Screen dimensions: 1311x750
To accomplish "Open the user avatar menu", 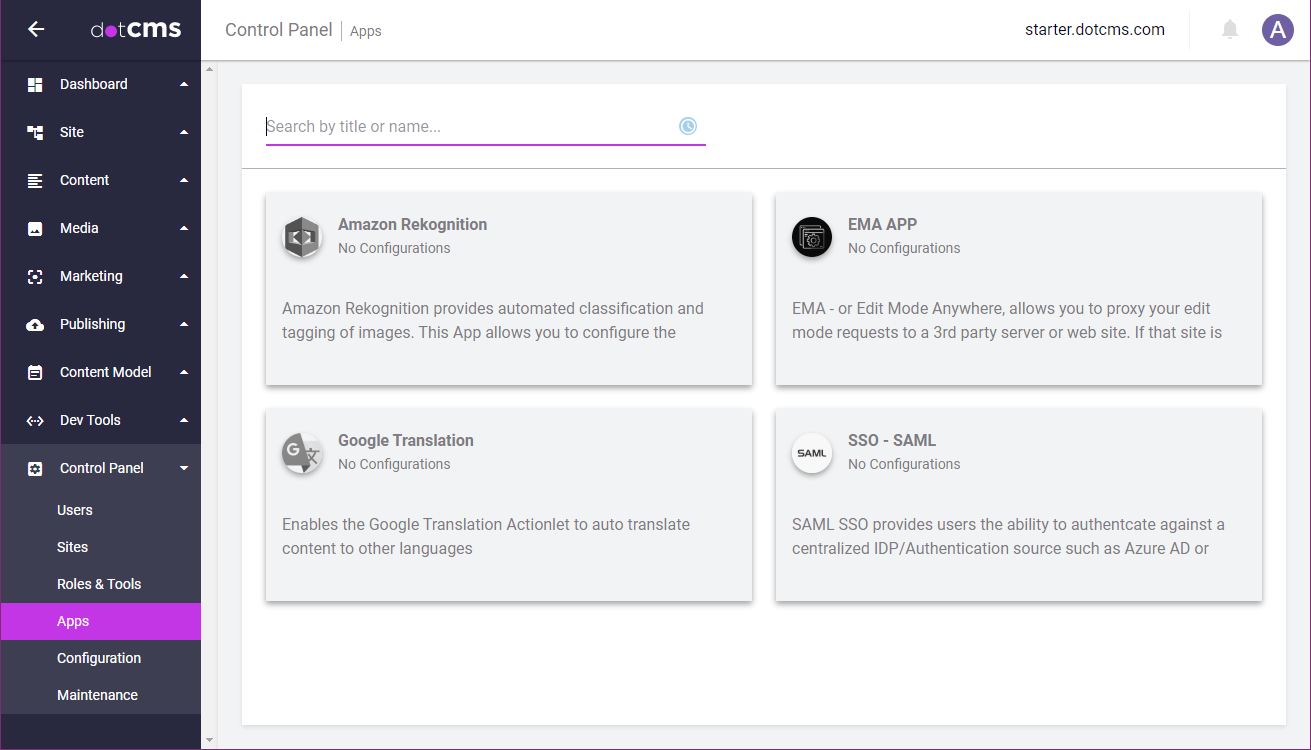I will 1277,30.
